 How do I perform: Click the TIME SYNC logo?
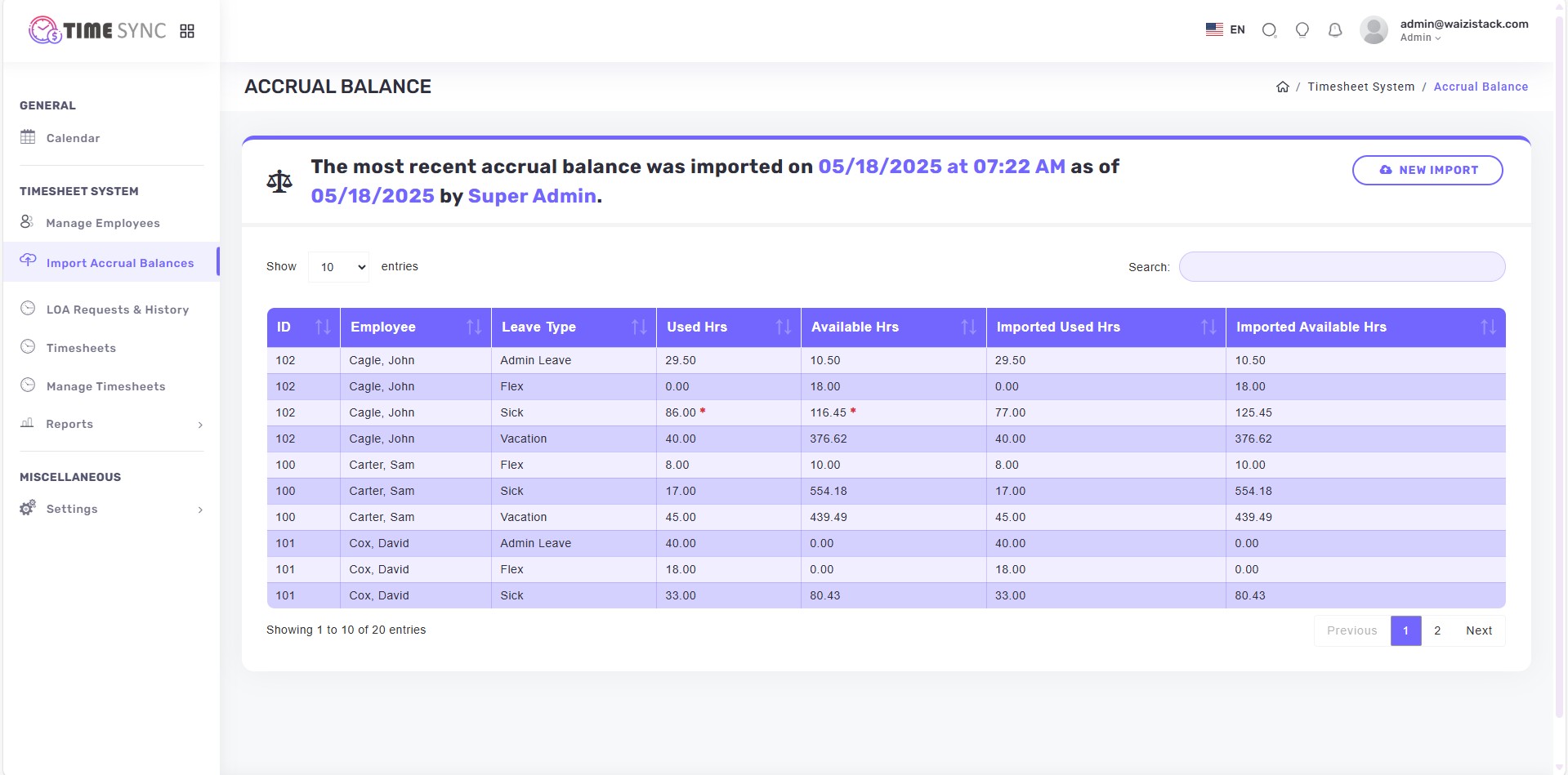[x=96, y=30]
